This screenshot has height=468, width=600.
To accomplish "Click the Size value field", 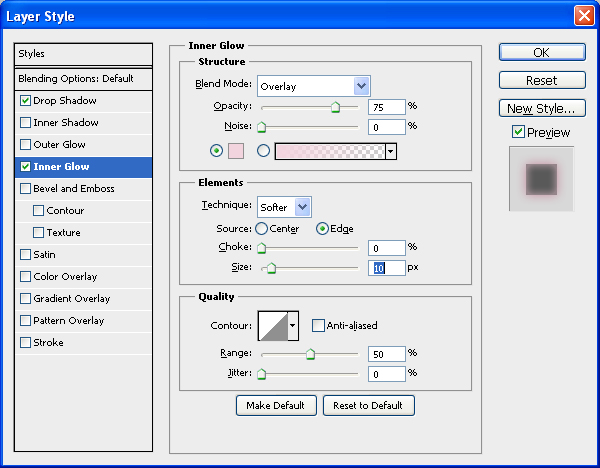I will 386,268.
